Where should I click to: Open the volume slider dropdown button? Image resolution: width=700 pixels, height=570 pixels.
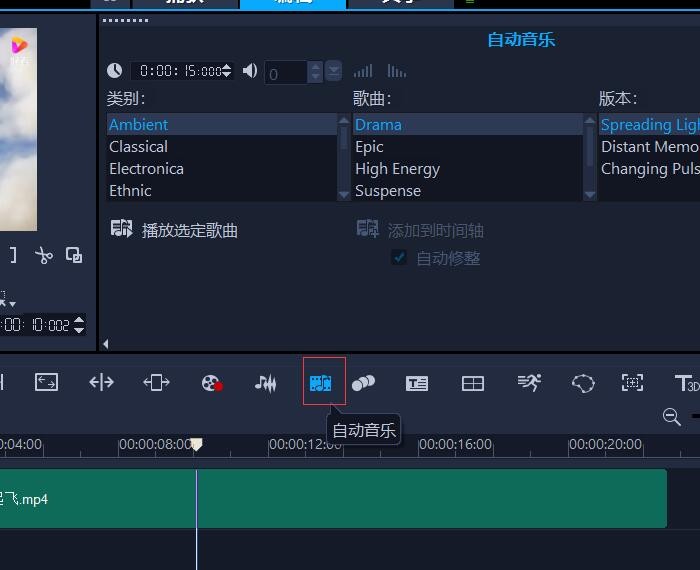click(x=333, y=72)
